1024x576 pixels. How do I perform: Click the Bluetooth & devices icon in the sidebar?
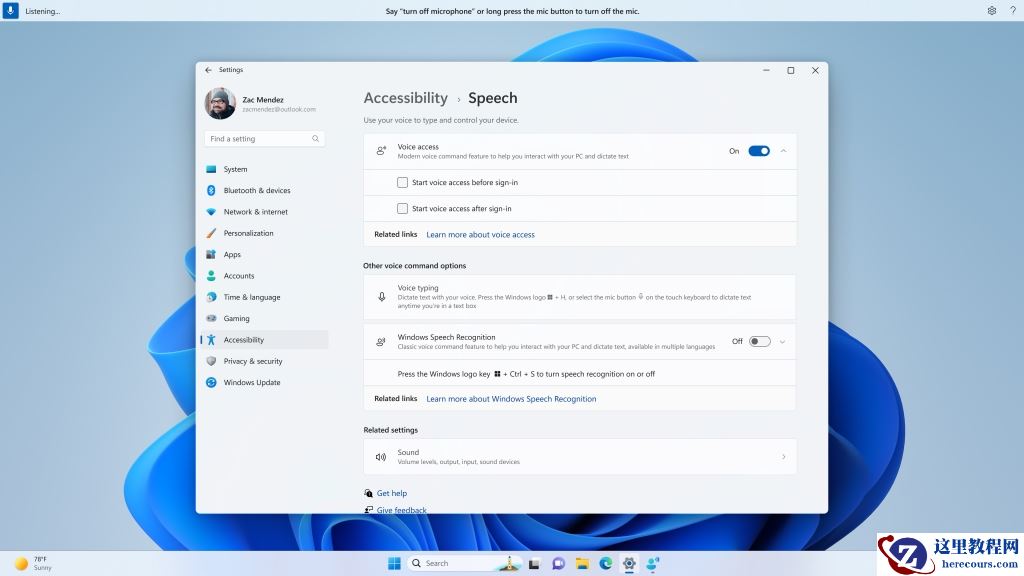pyautogui.click(x=212, y=190)
